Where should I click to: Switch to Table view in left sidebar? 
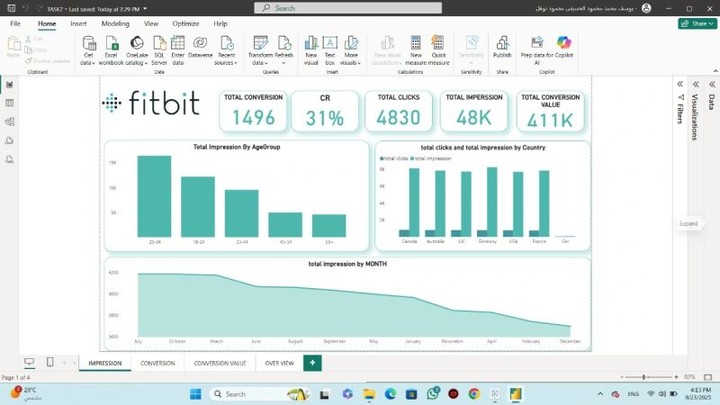(10, 103)
